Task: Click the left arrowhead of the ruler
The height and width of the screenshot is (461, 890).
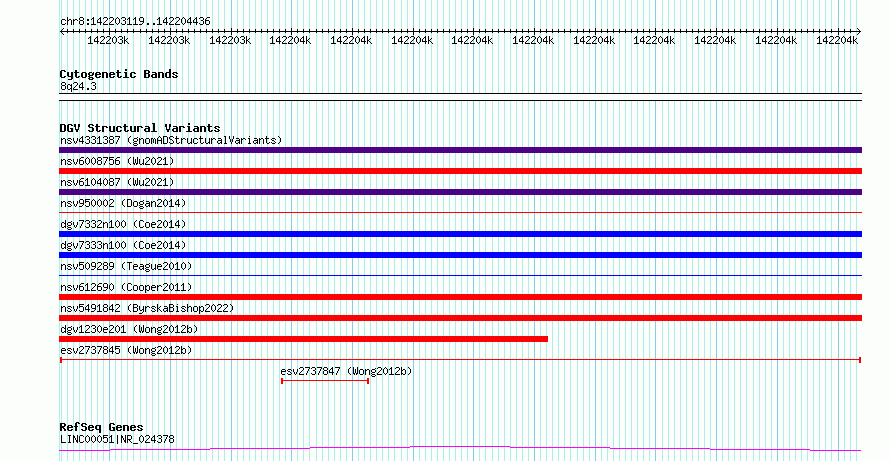Action: [62, 32]
